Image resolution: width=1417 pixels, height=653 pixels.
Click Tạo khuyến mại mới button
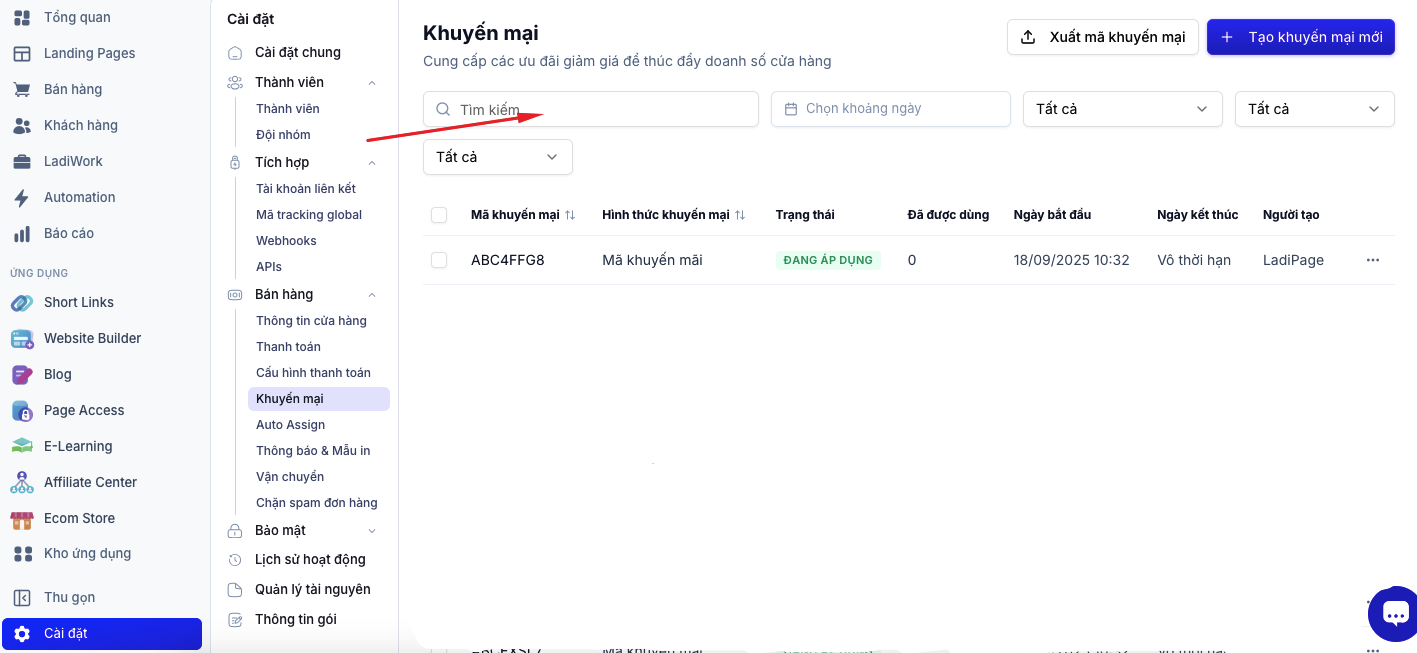point(1301,37)
